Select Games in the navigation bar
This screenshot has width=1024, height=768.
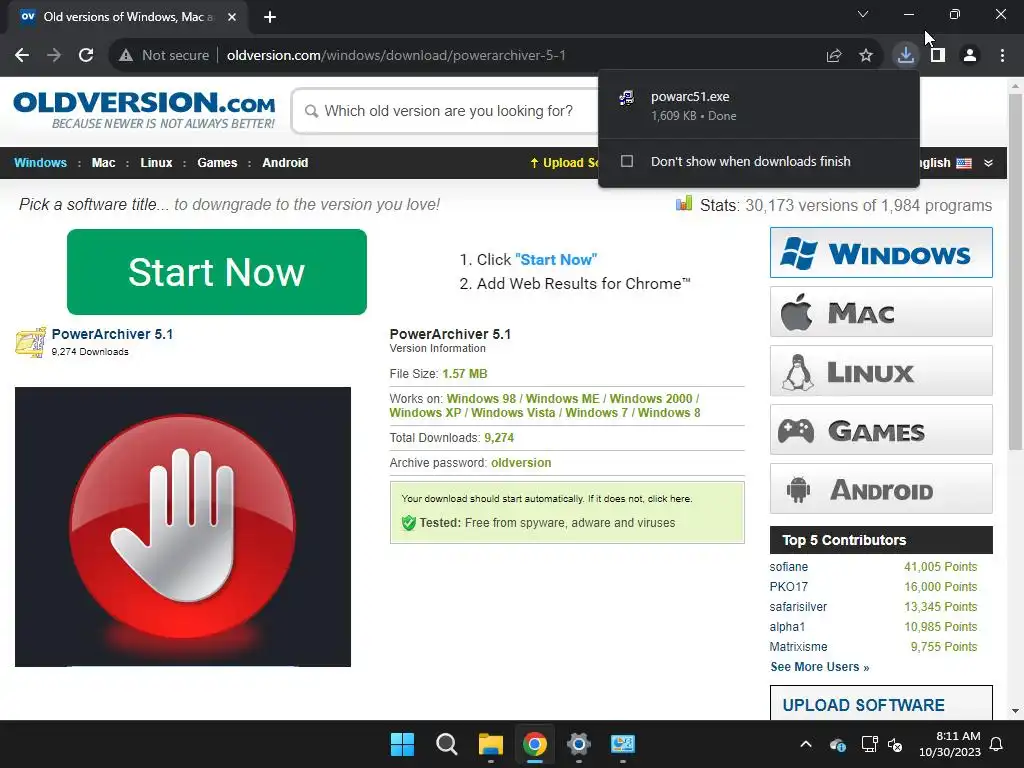click(x=217, y=163)
